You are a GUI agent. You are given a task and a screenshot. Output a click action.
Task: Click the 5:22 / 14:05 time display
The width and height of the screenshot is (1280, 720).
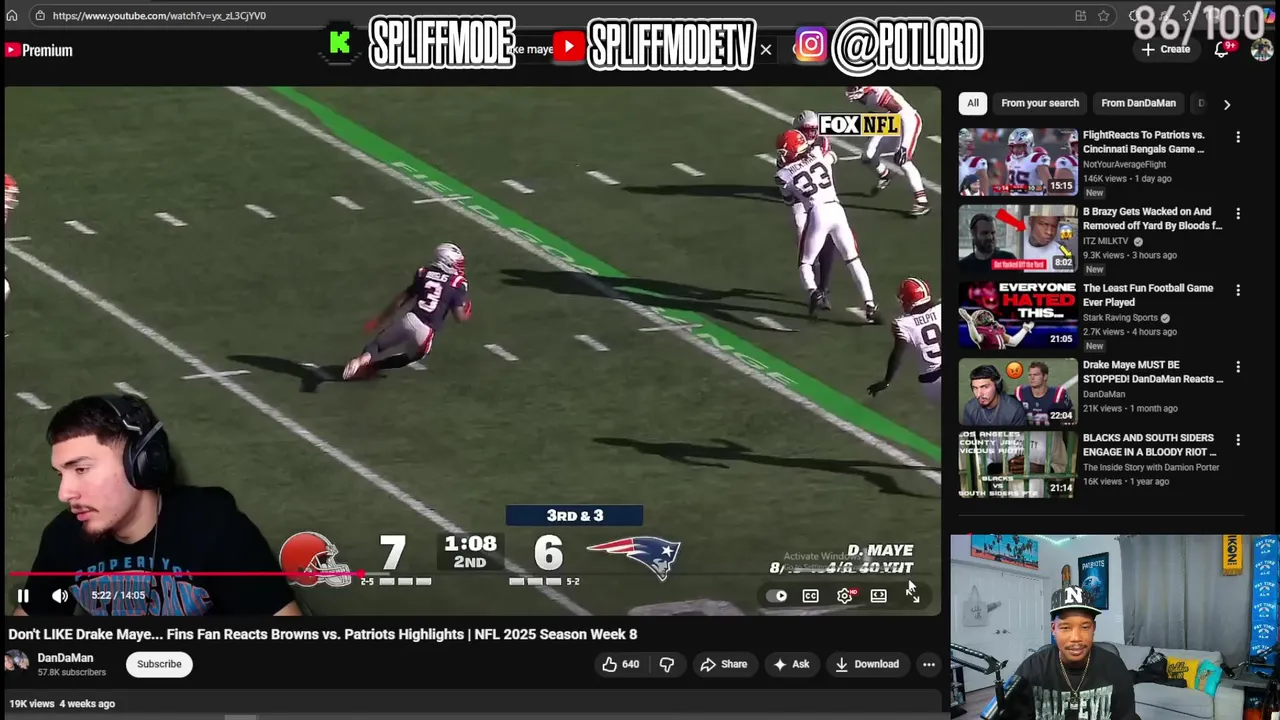pyautogui.click(x=118, y=596)
